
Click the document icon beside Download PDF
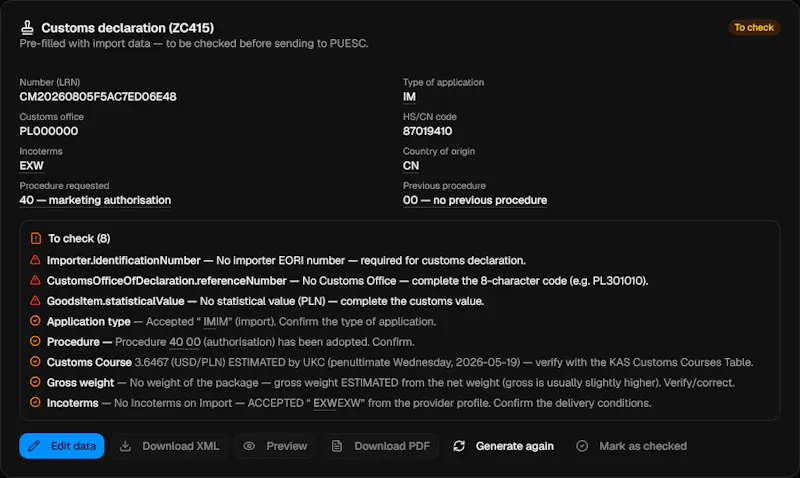(337, 446)
